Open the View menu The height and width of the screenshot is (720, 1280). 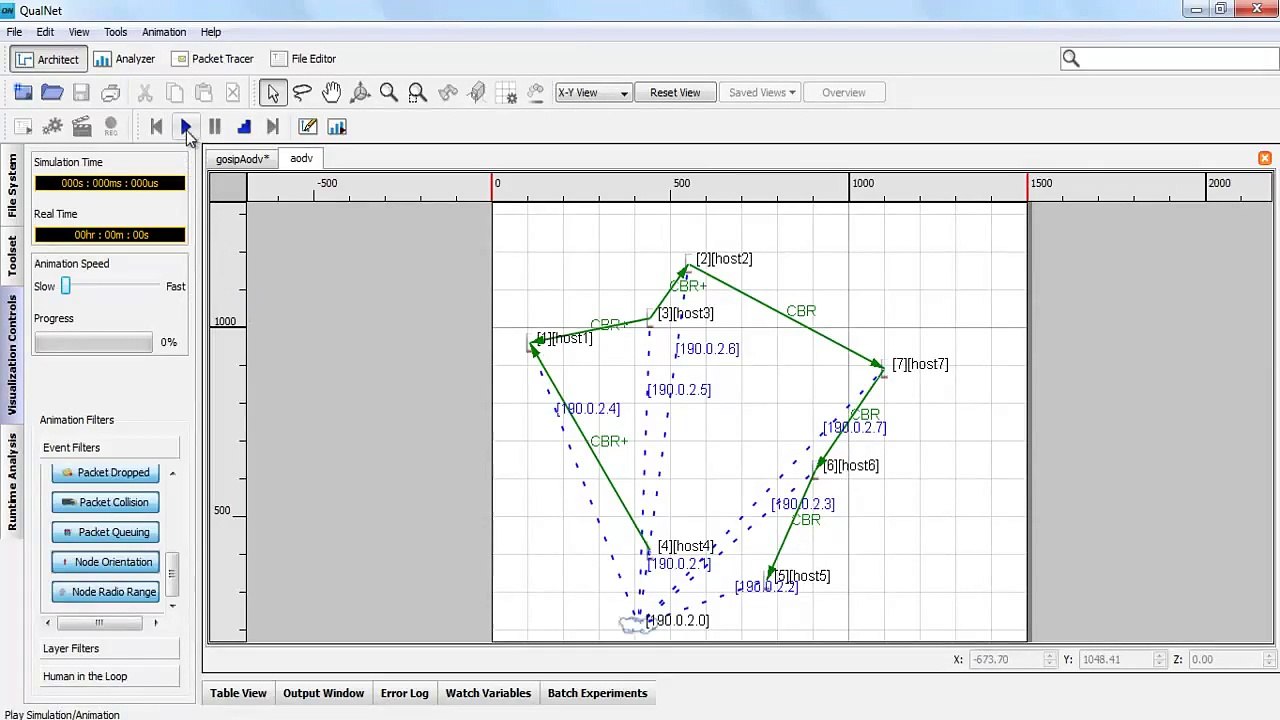coord(79,32)
